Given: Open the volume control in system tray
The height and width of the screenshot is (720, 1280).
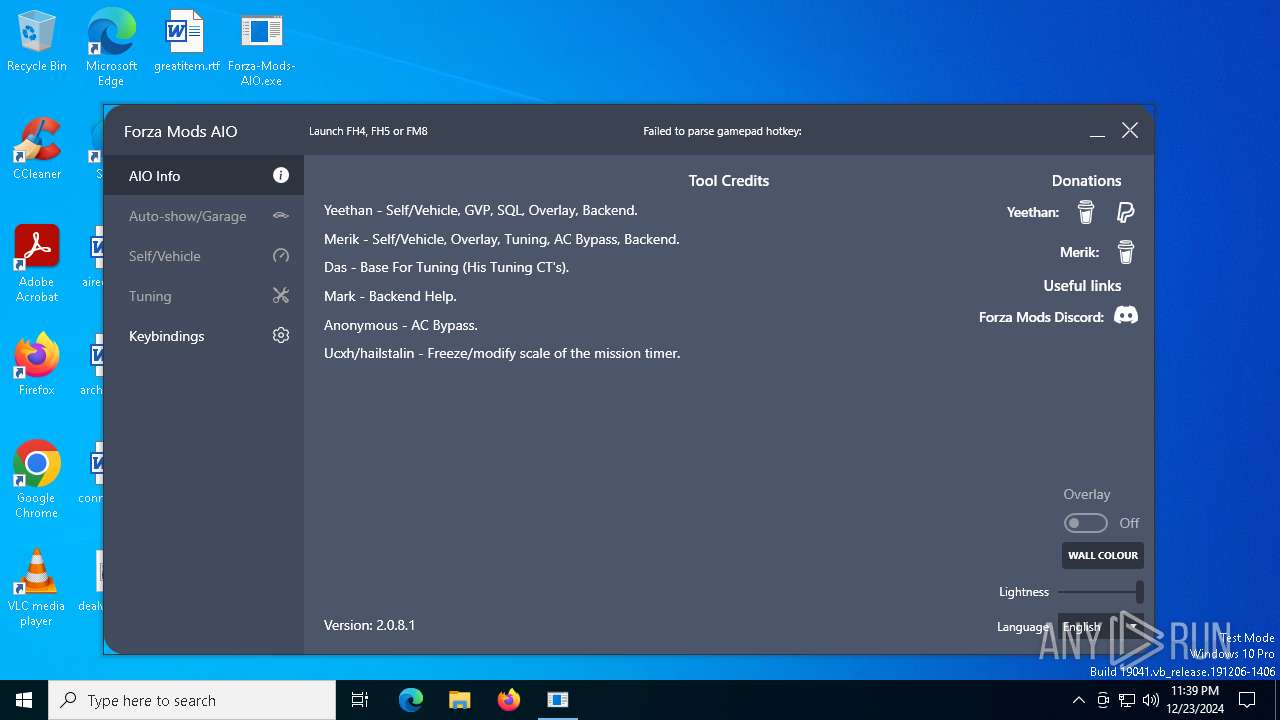Looking at the screenshot, I should point(1150,700).
